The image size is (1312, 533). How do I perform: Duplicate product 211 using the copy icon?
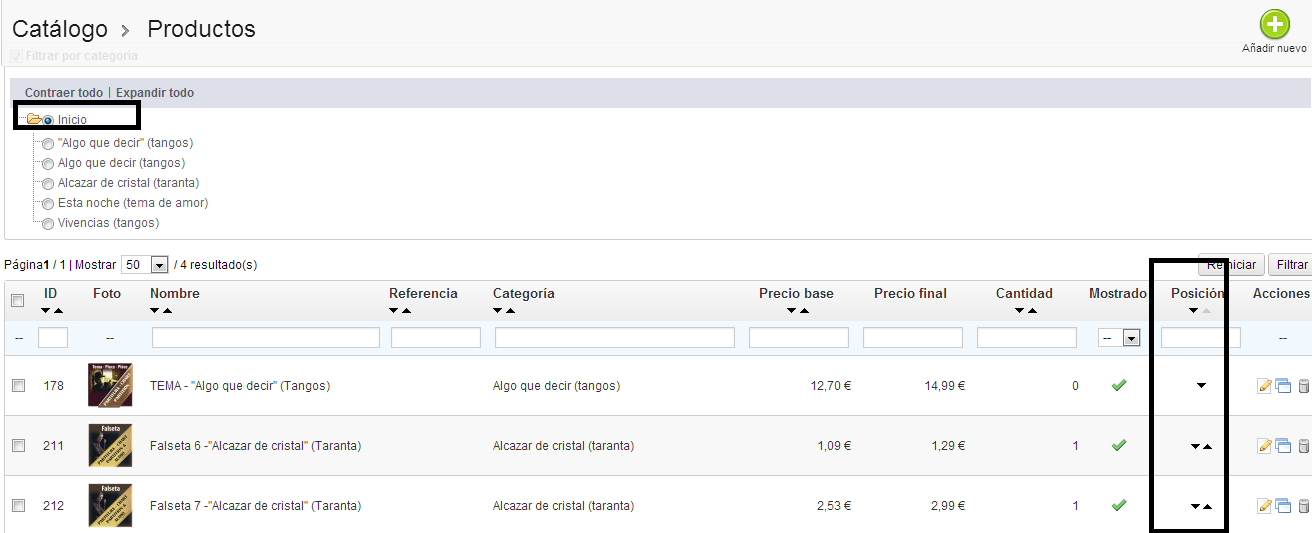click(1283, 446)
